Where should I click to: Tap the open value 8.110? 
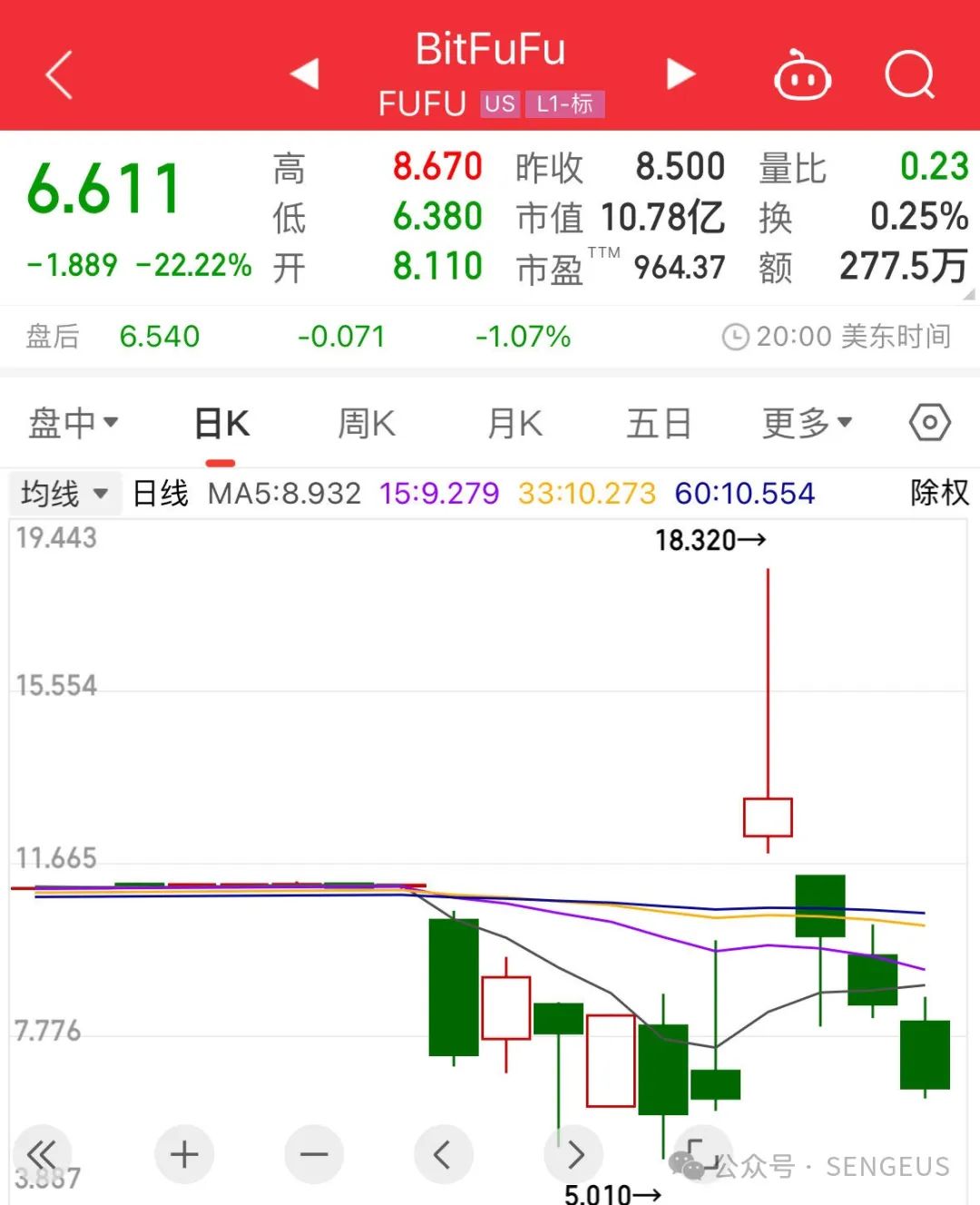point(437,266)
